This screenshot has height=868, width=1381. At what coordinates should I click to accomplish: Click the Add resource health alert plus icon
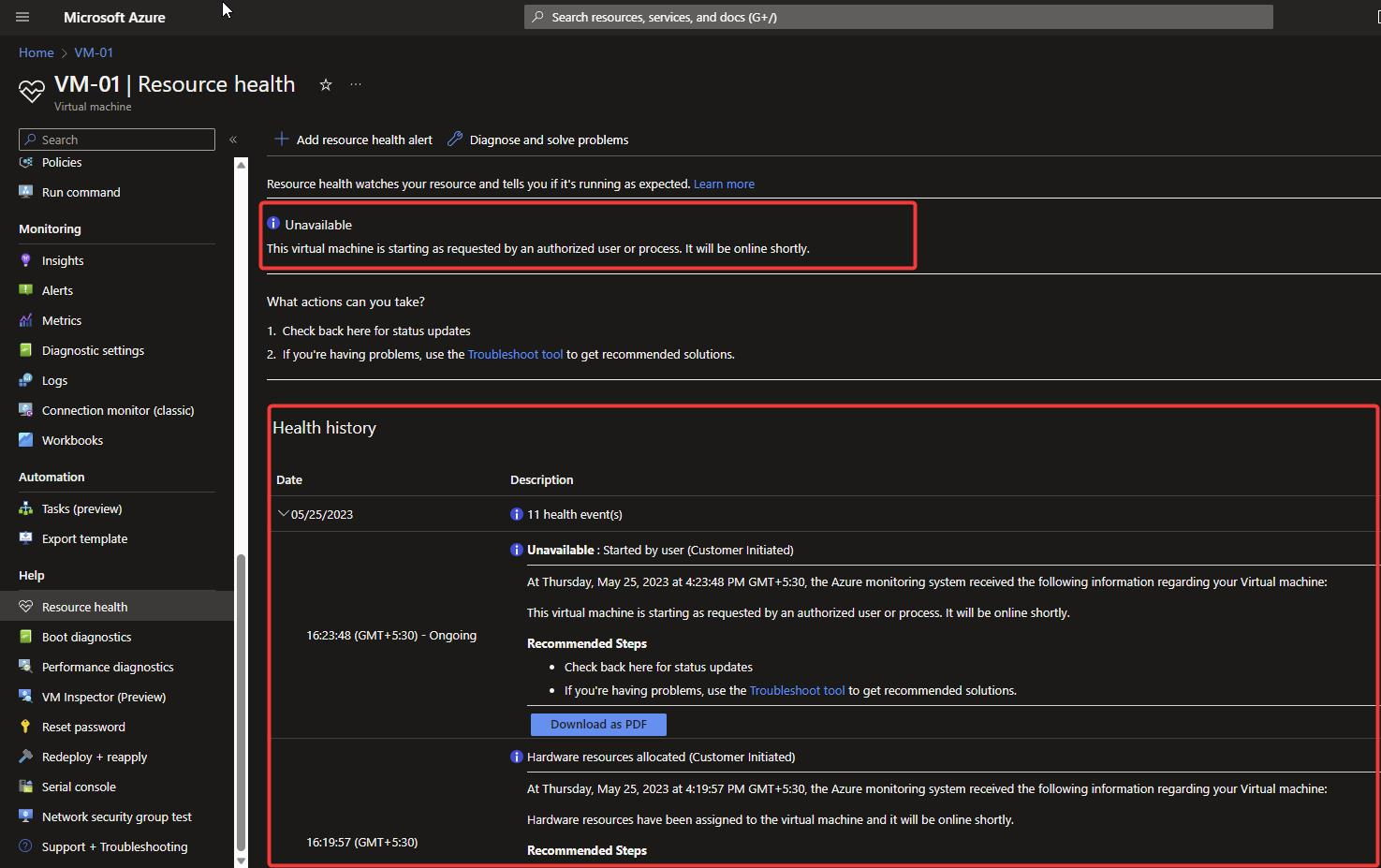click(x=281, y=140)
